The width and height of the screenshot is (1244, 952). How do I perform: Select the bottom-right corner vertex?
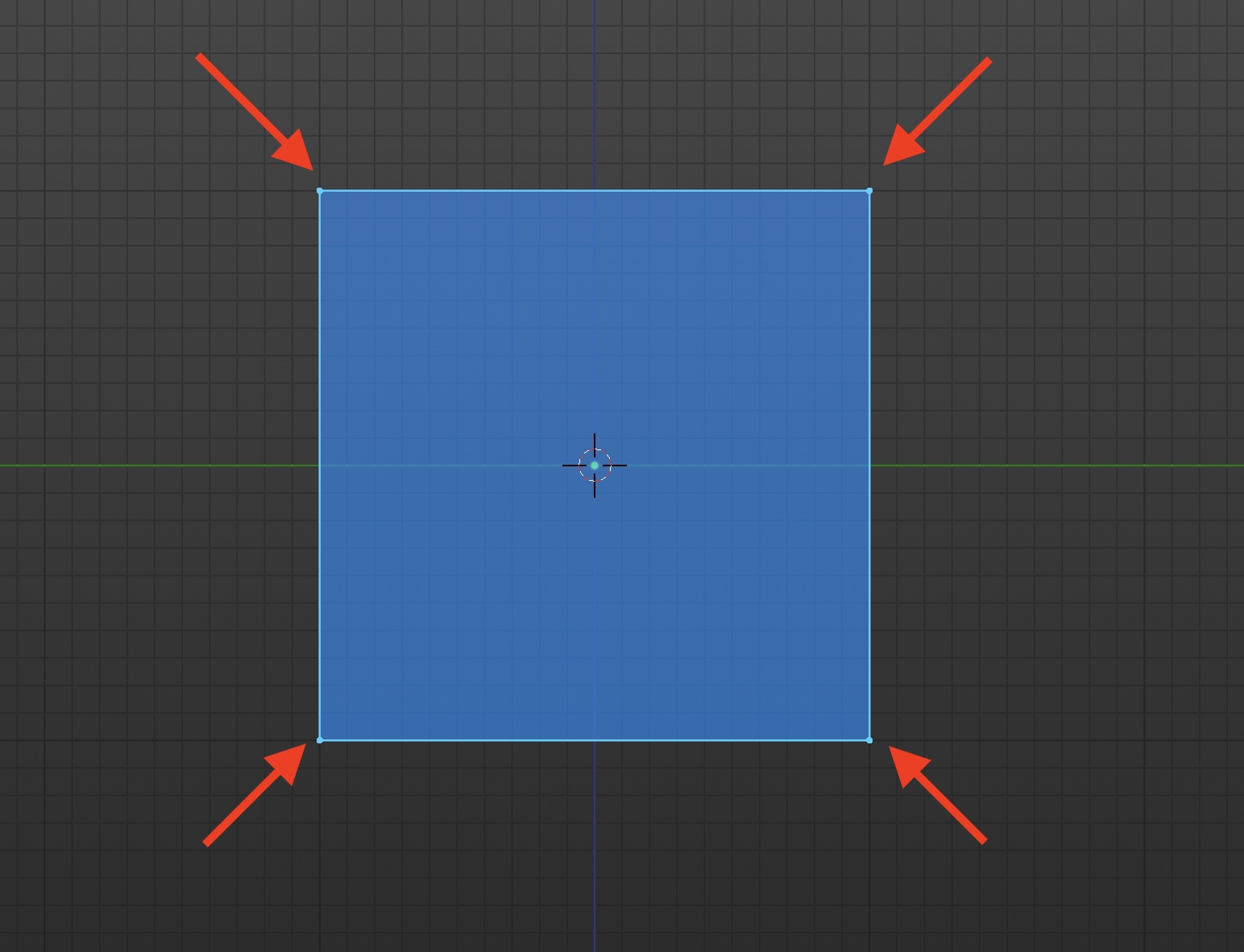870,738
